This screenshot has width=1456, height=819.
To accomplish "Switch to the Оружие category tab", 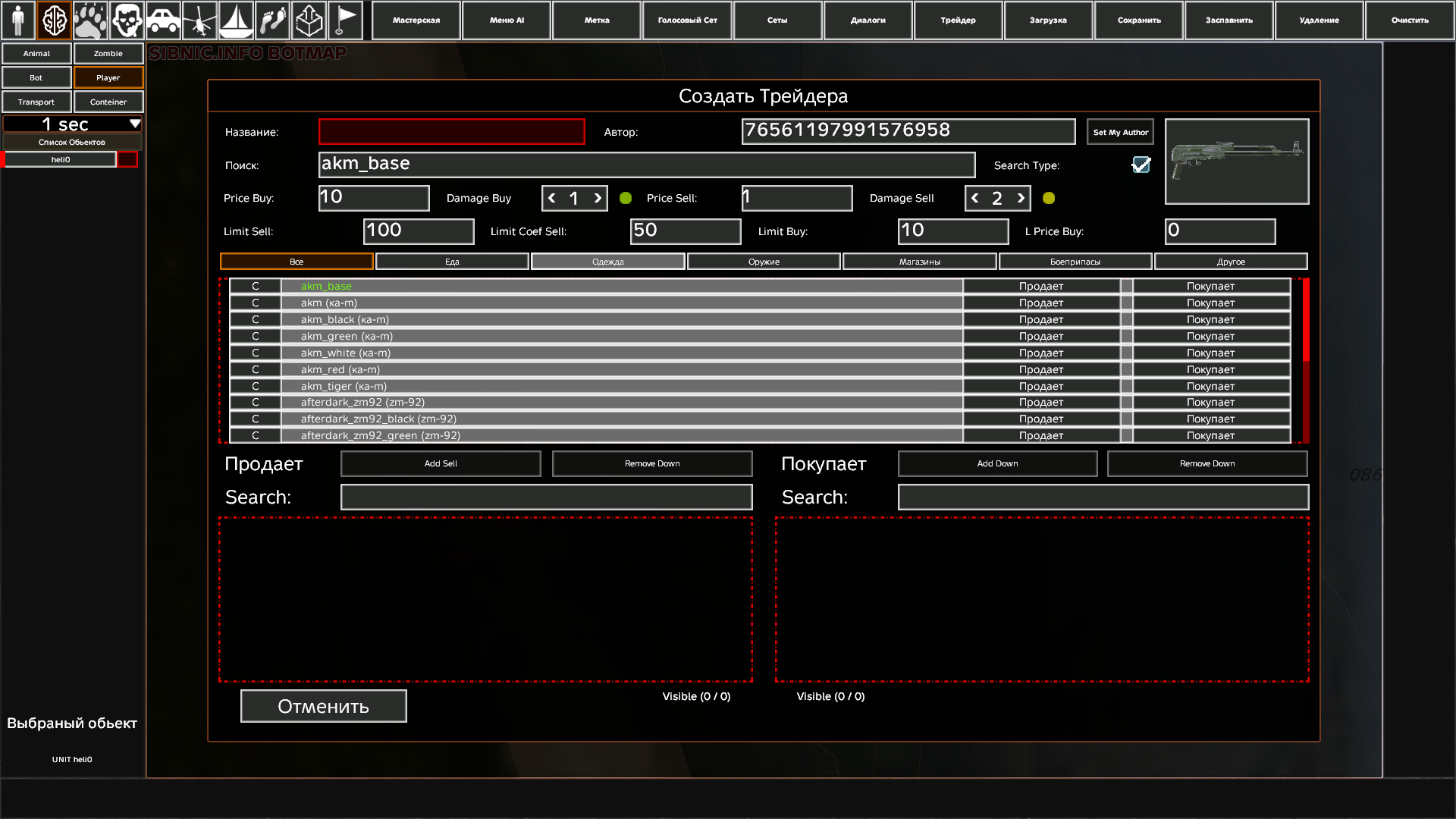I will tap(764, 262).
